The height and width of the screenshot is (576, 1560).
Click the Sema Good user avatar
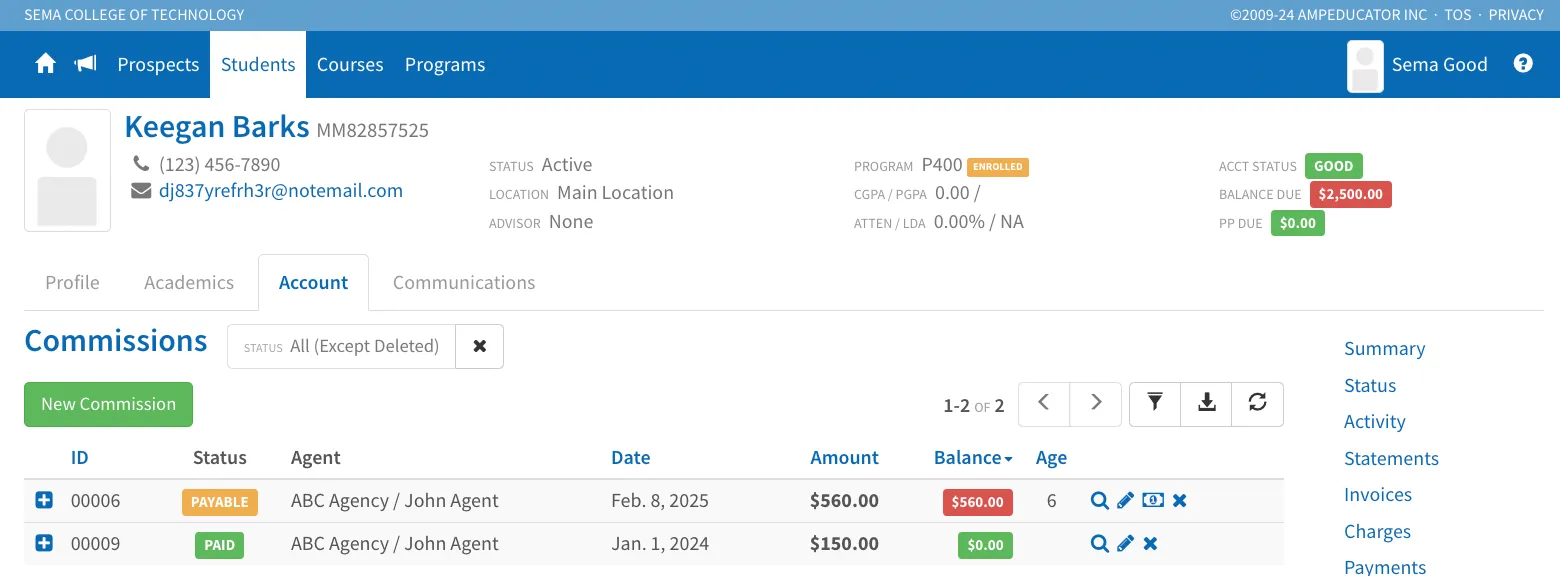point(1365,66)
